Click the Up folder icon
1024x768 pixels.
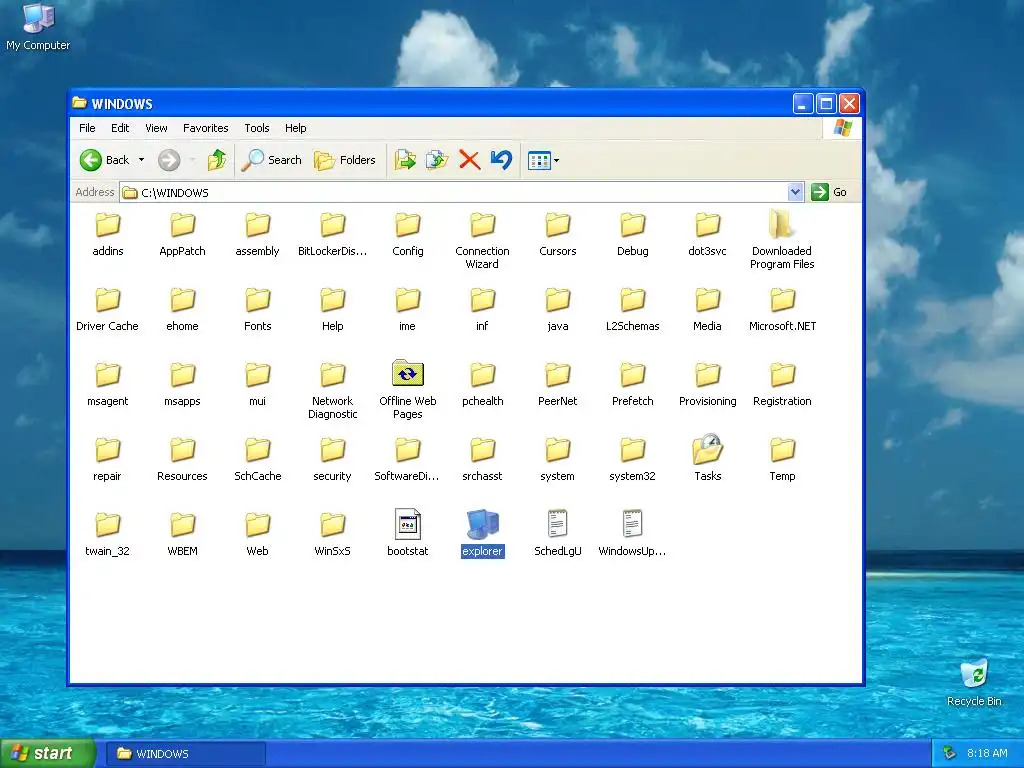tap(217, 160)
